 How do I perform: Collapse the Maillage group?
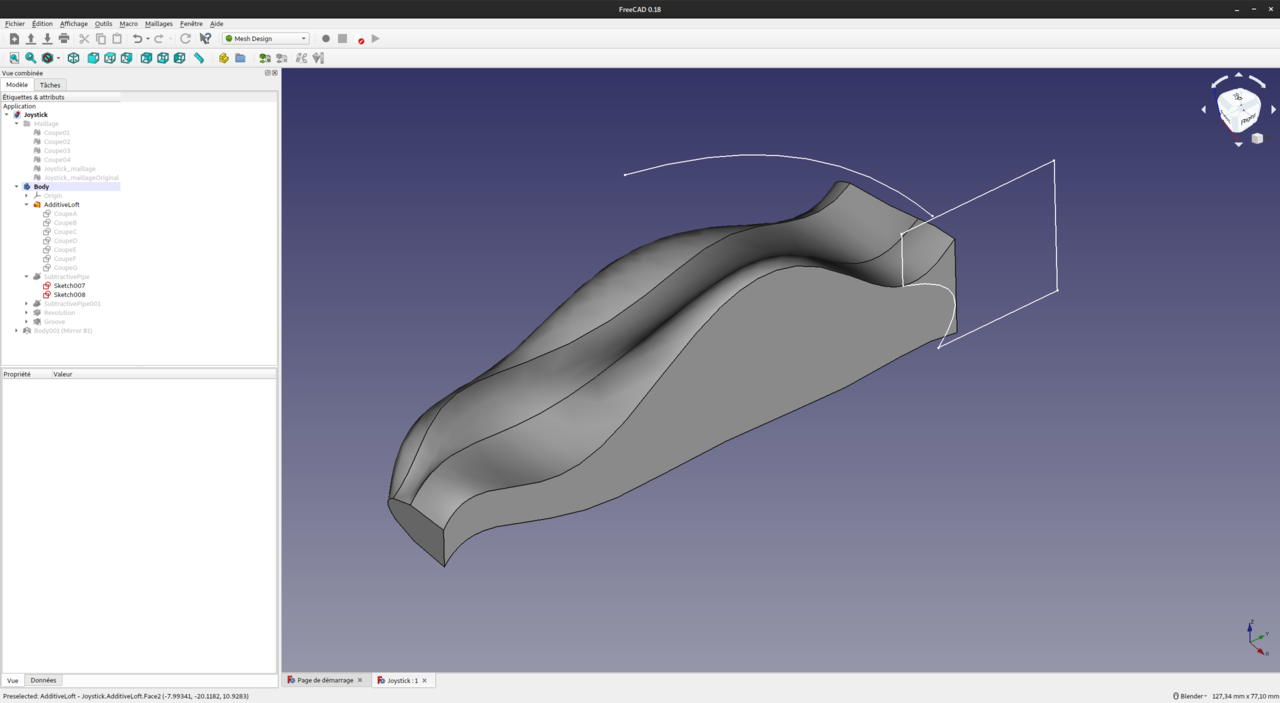click(17, 124)
